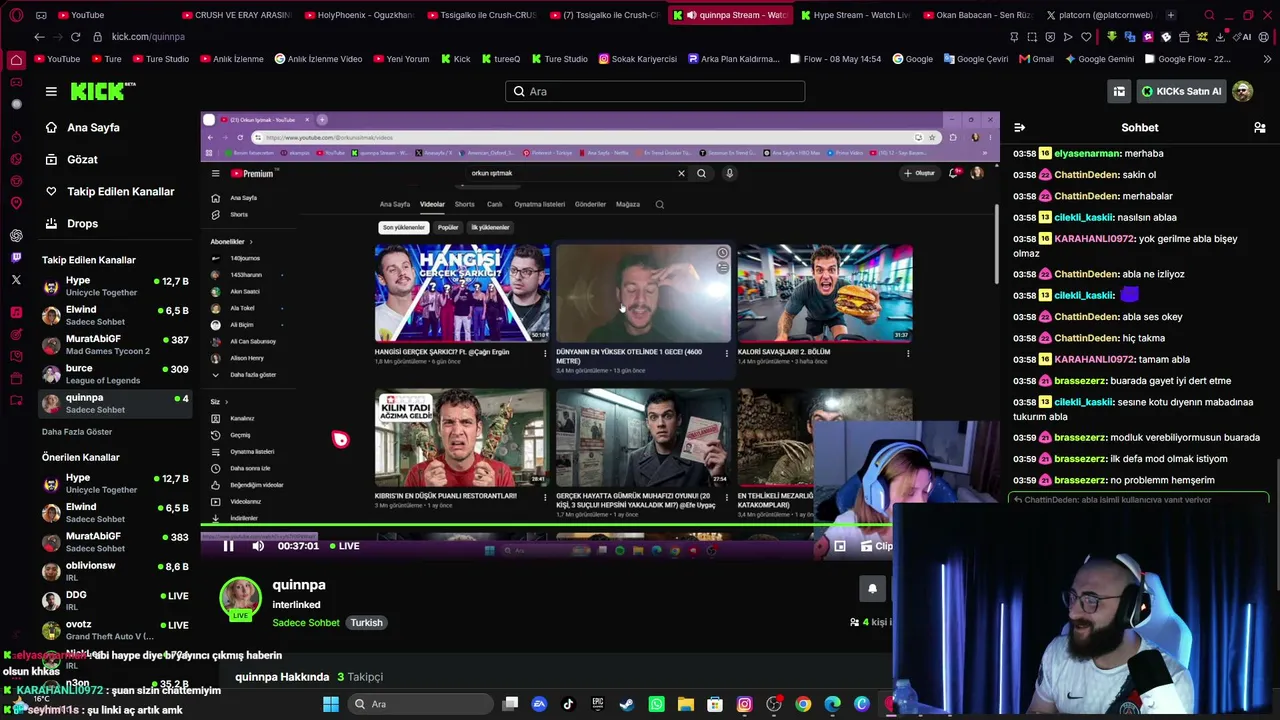Open Google Gemini bookmark
This screenshot has height=720, width=1280.
1099,59
